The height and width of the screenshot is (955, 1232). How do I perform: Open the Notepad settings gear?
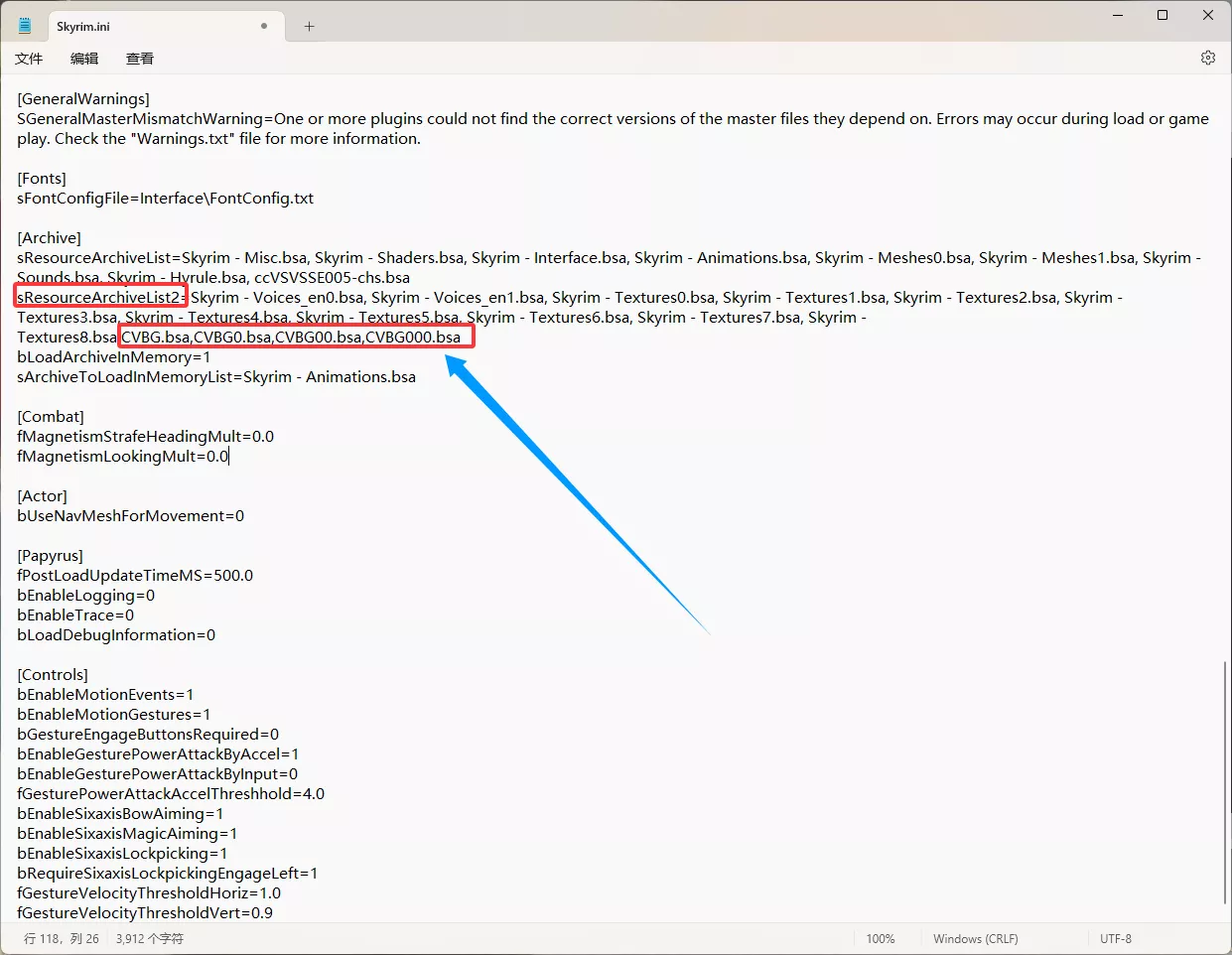pos(1207,58)
